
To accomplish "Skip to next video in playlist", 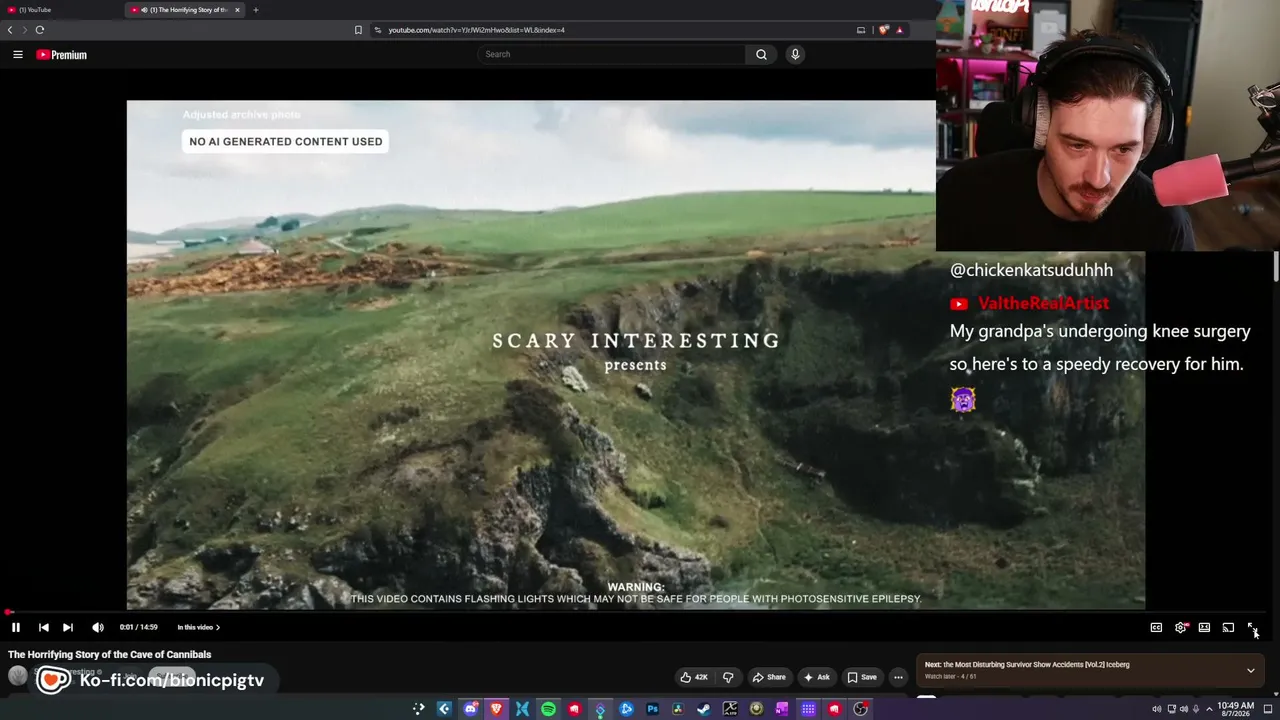I will pos(68,627).
